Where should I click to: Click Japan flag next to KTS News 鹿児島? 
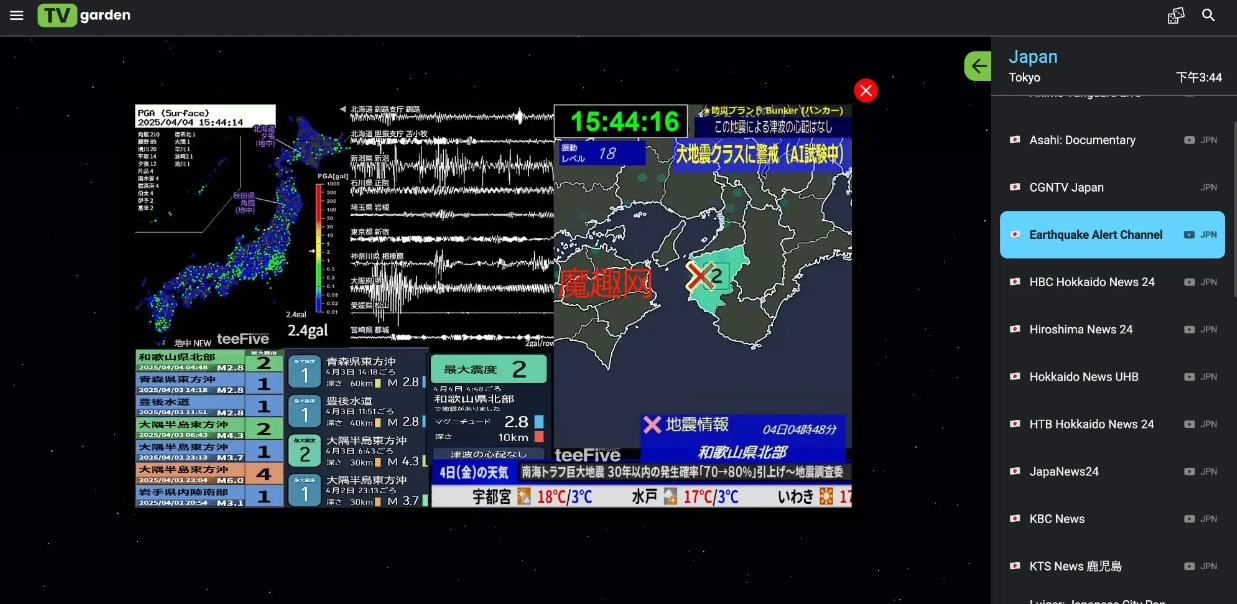1015,566
